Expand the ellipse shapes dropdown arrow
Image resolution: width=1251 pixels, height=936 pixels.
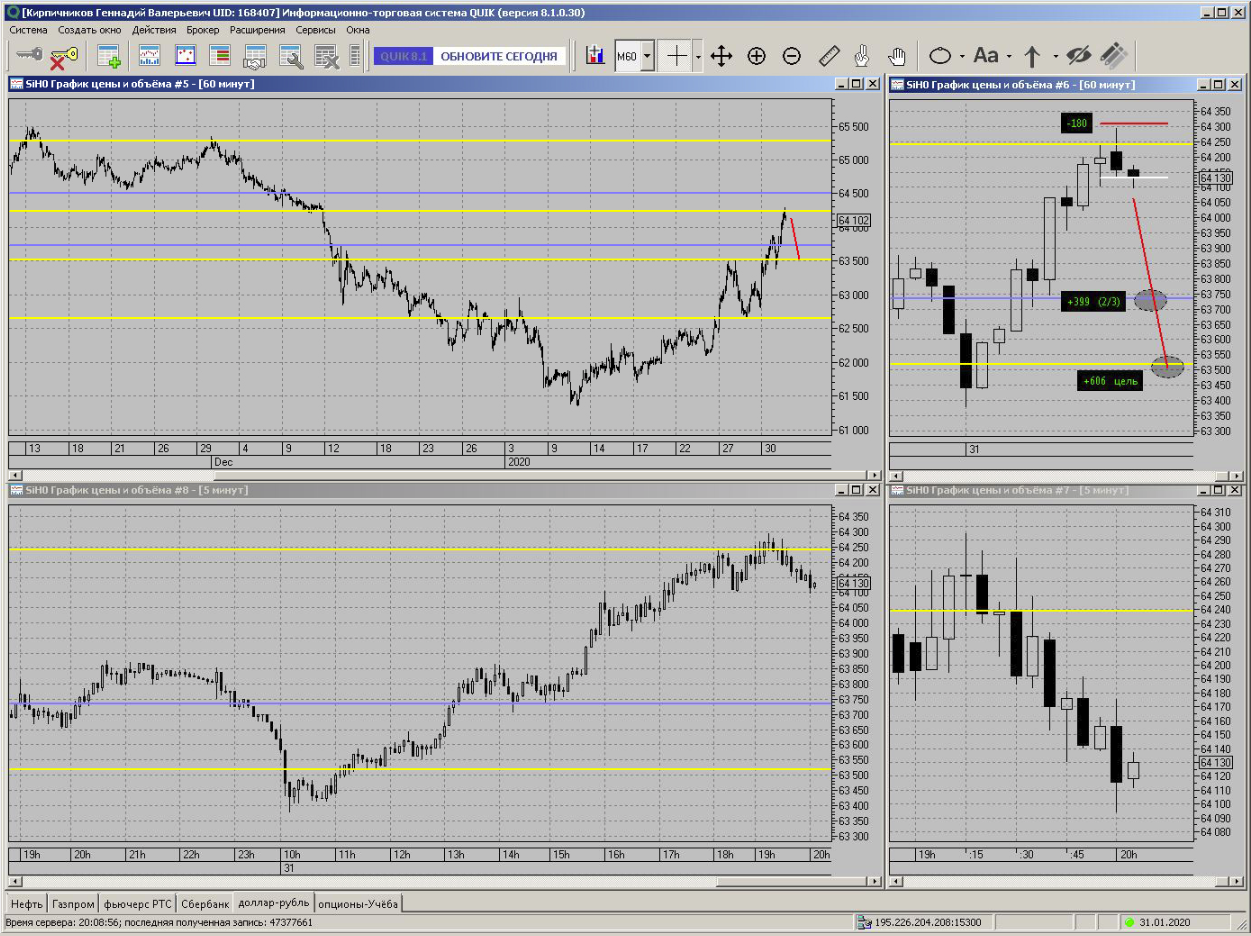point(962,56)
